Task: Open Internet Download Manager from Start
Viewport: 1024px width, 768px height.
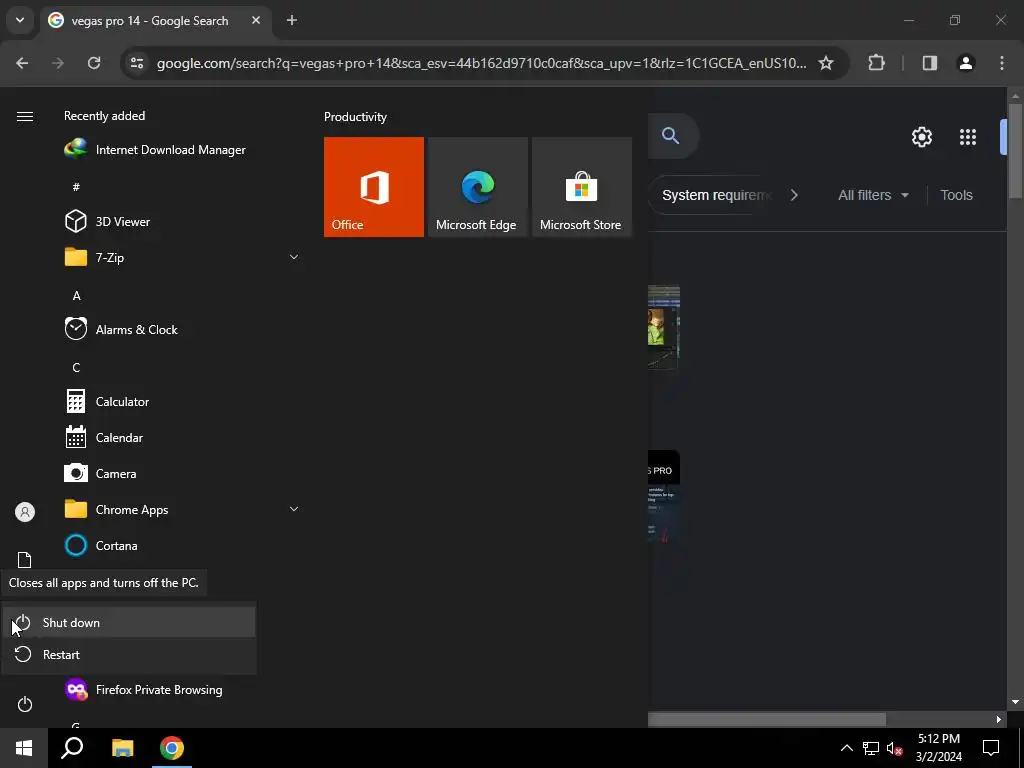Action: [155, 150]
